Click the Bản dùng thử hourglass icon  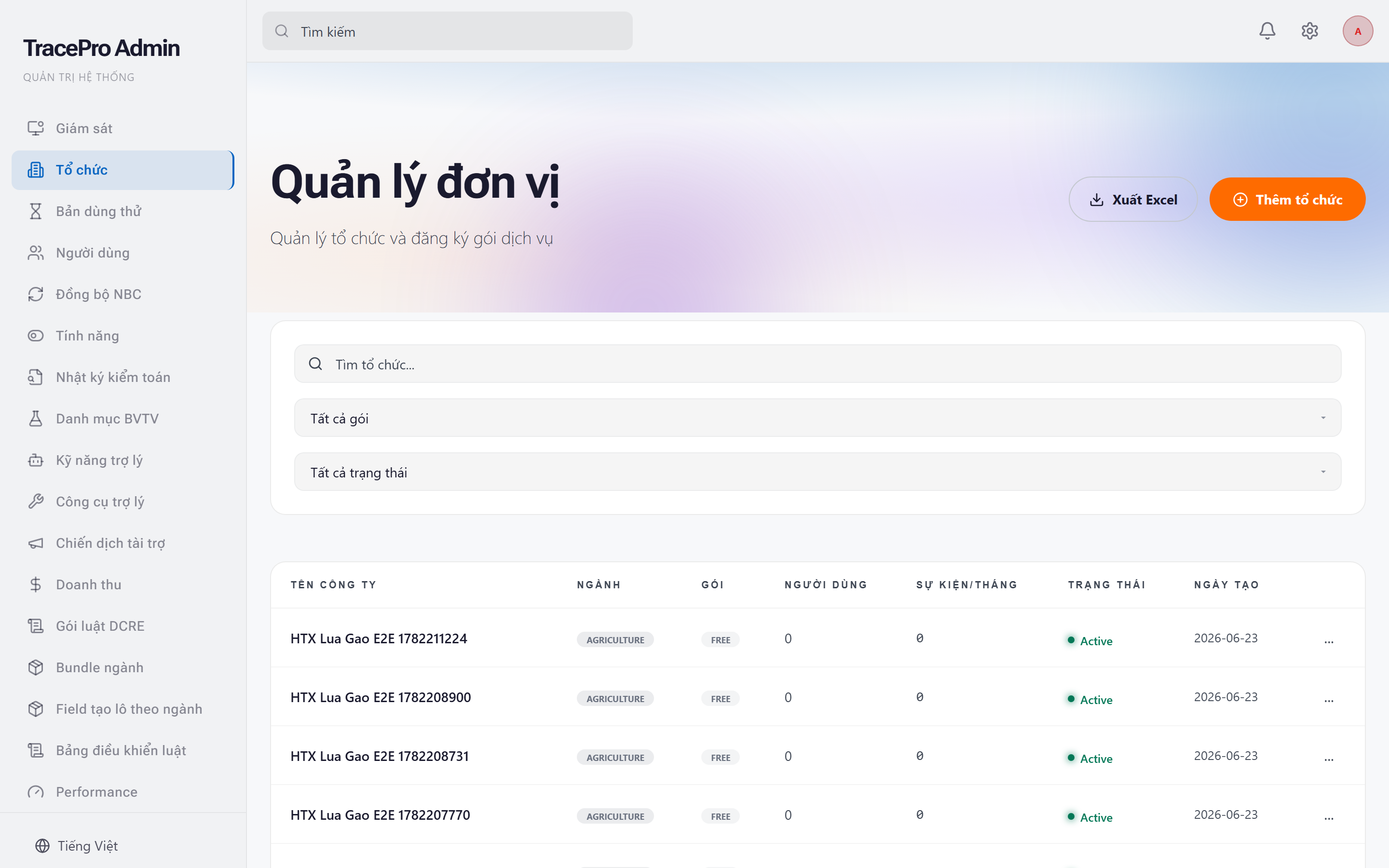click(36, 211)
